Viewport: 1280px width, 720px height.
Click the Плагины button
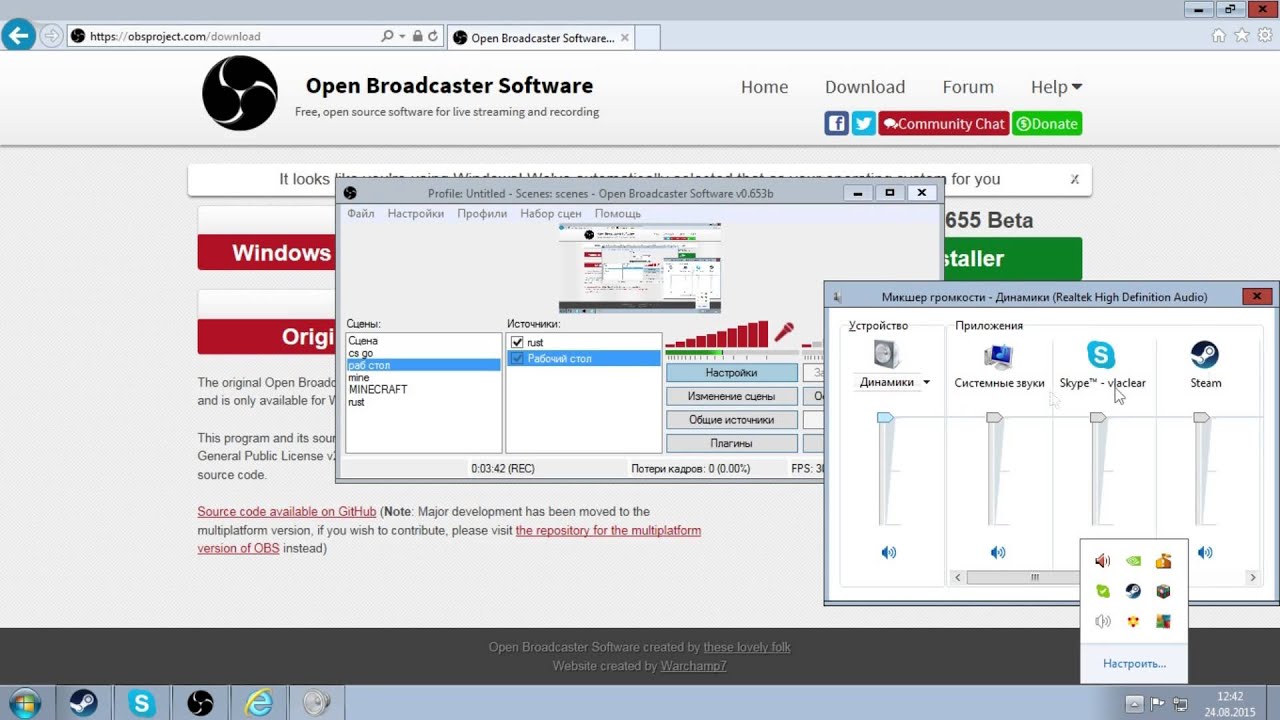731,443
